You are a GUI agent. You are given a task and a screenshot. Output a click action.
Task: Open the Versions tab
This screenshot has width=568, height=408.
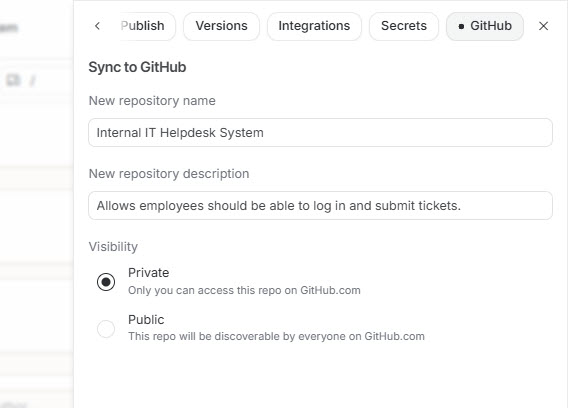(x=221, y=26)
